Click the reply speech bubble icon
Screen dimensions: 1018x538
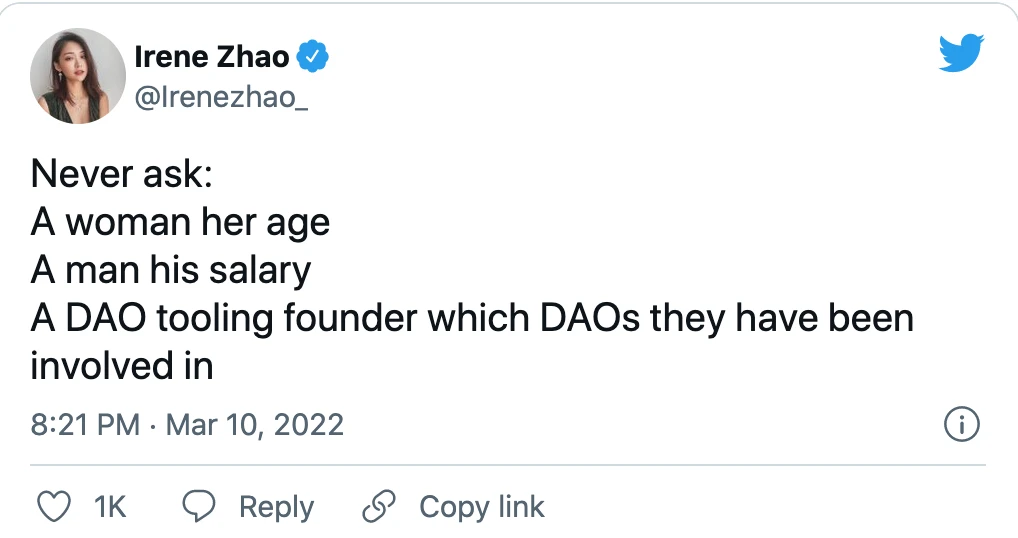(204, 507)
